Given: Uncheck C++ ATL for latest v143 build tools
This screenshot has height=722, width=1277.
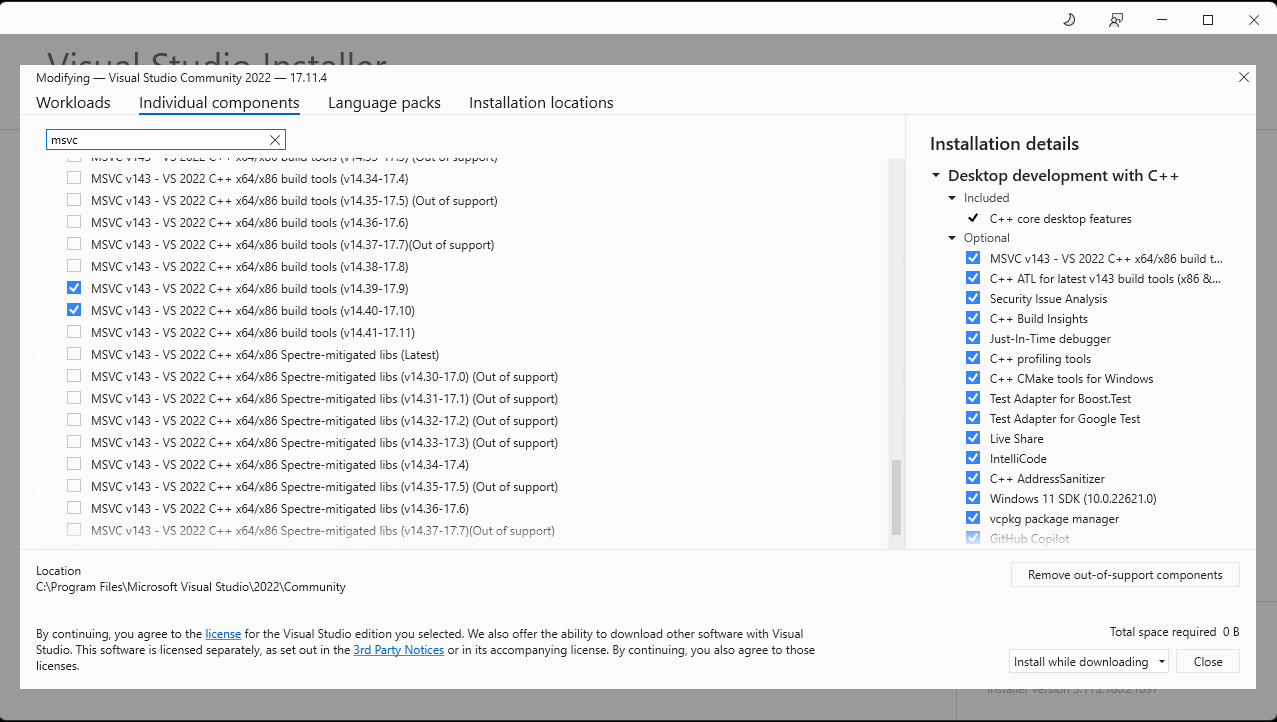Looking at the screenshot, I should (x=973, y=278).
